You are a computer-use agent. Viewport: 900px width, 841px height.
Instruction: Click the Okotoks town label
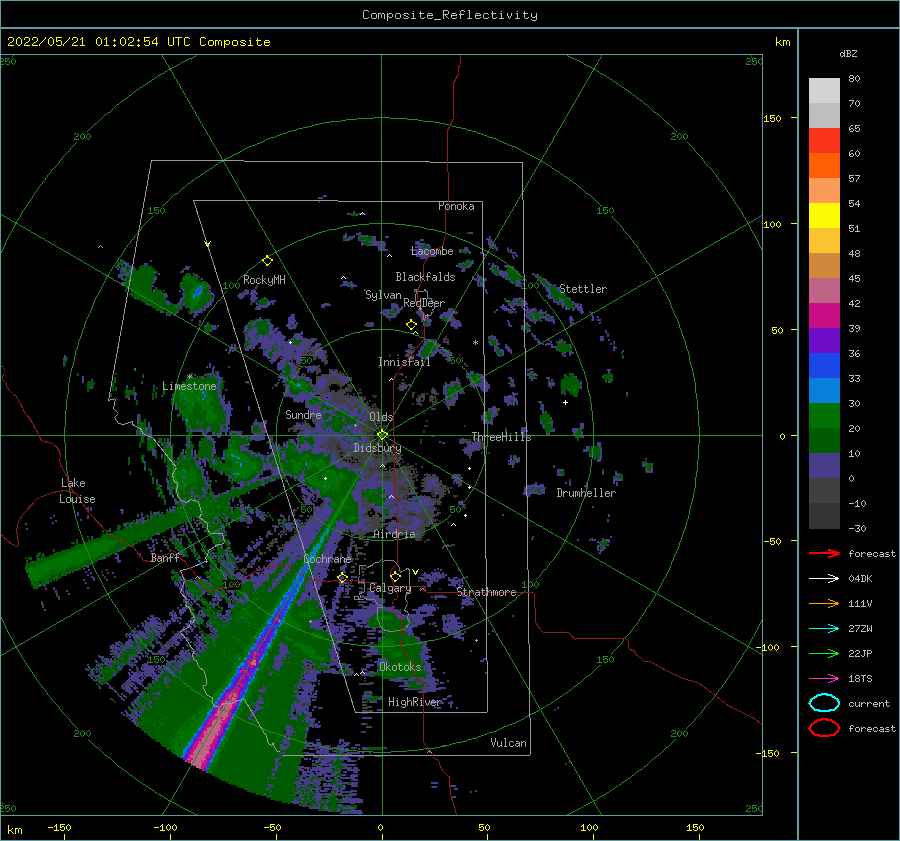coord(400,667)
